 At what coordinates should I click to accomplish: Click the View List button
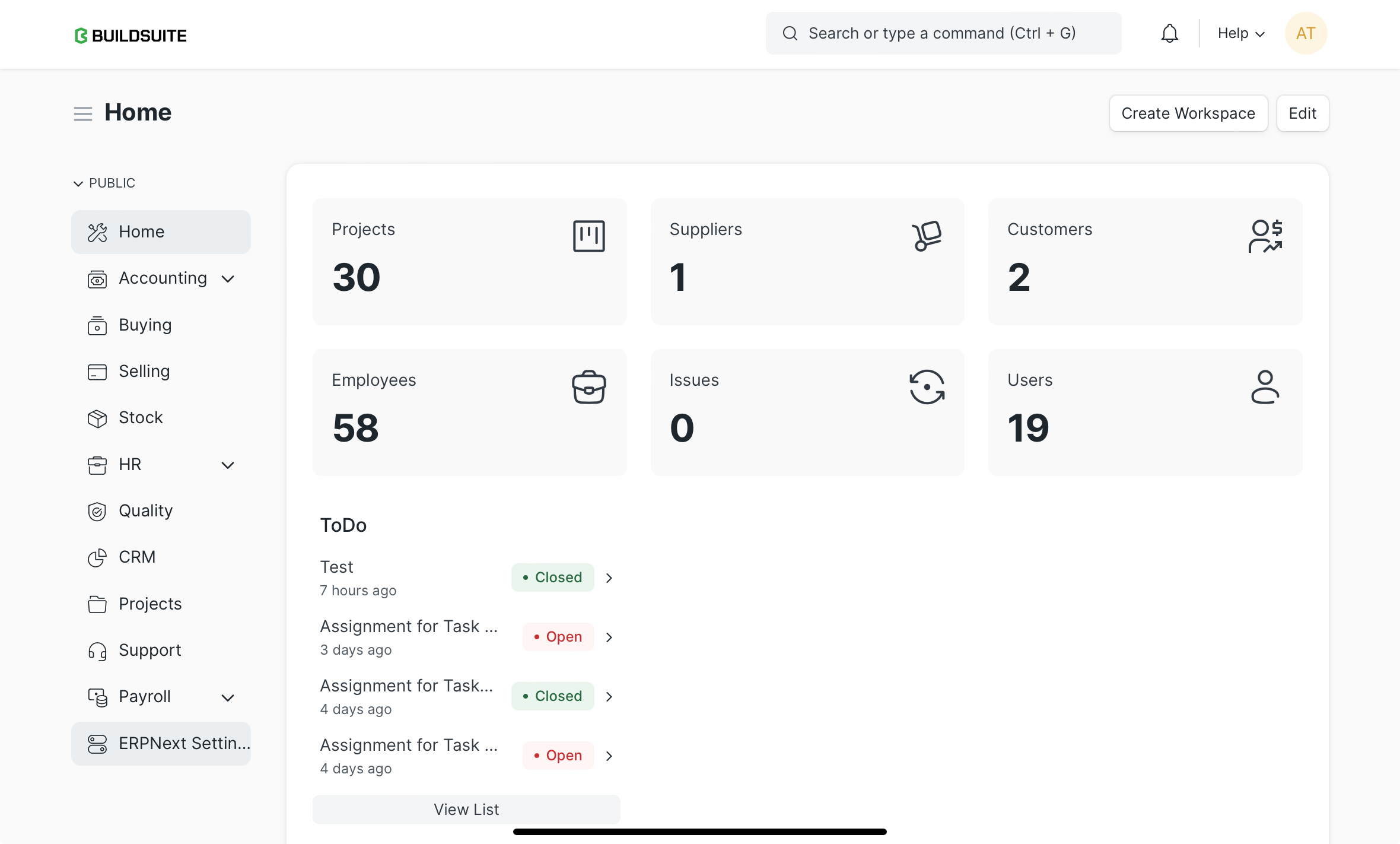(x=466, y=810)
